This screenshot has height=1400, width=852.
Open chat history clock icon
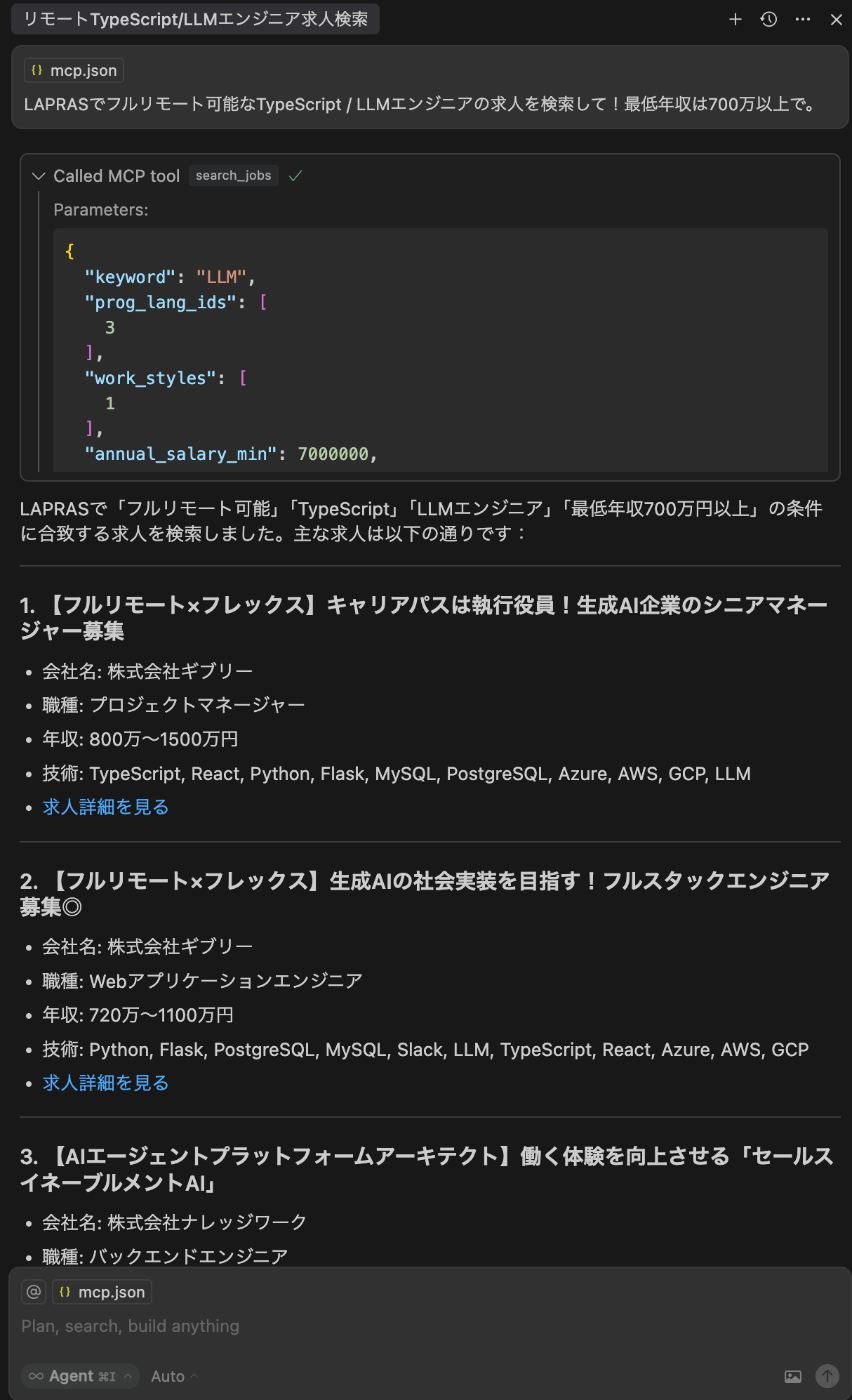coord(768,19)
